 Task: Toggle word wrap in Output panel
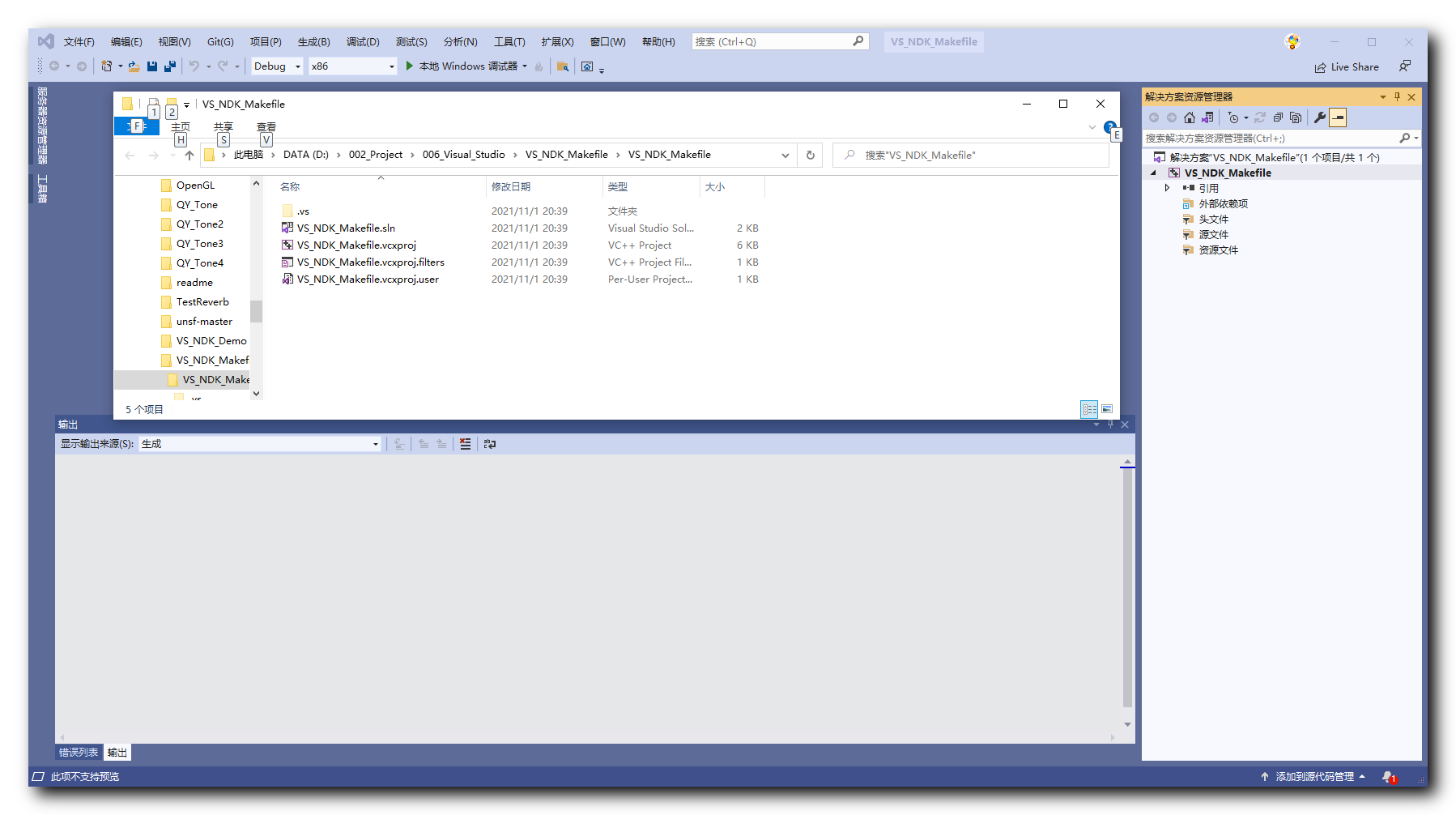(490, 444)
